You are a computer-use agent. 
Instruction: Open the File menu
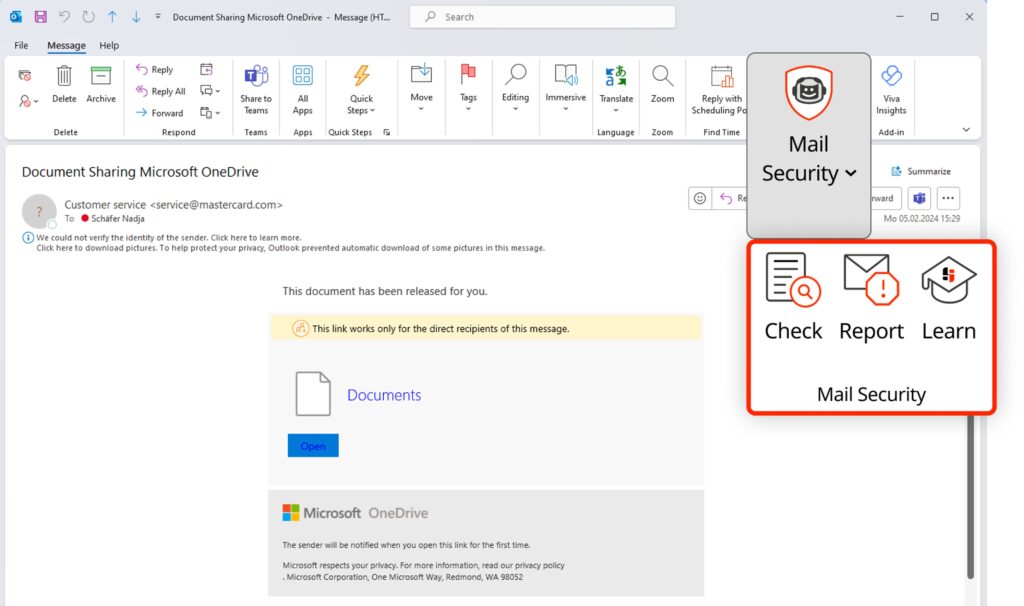20,45
